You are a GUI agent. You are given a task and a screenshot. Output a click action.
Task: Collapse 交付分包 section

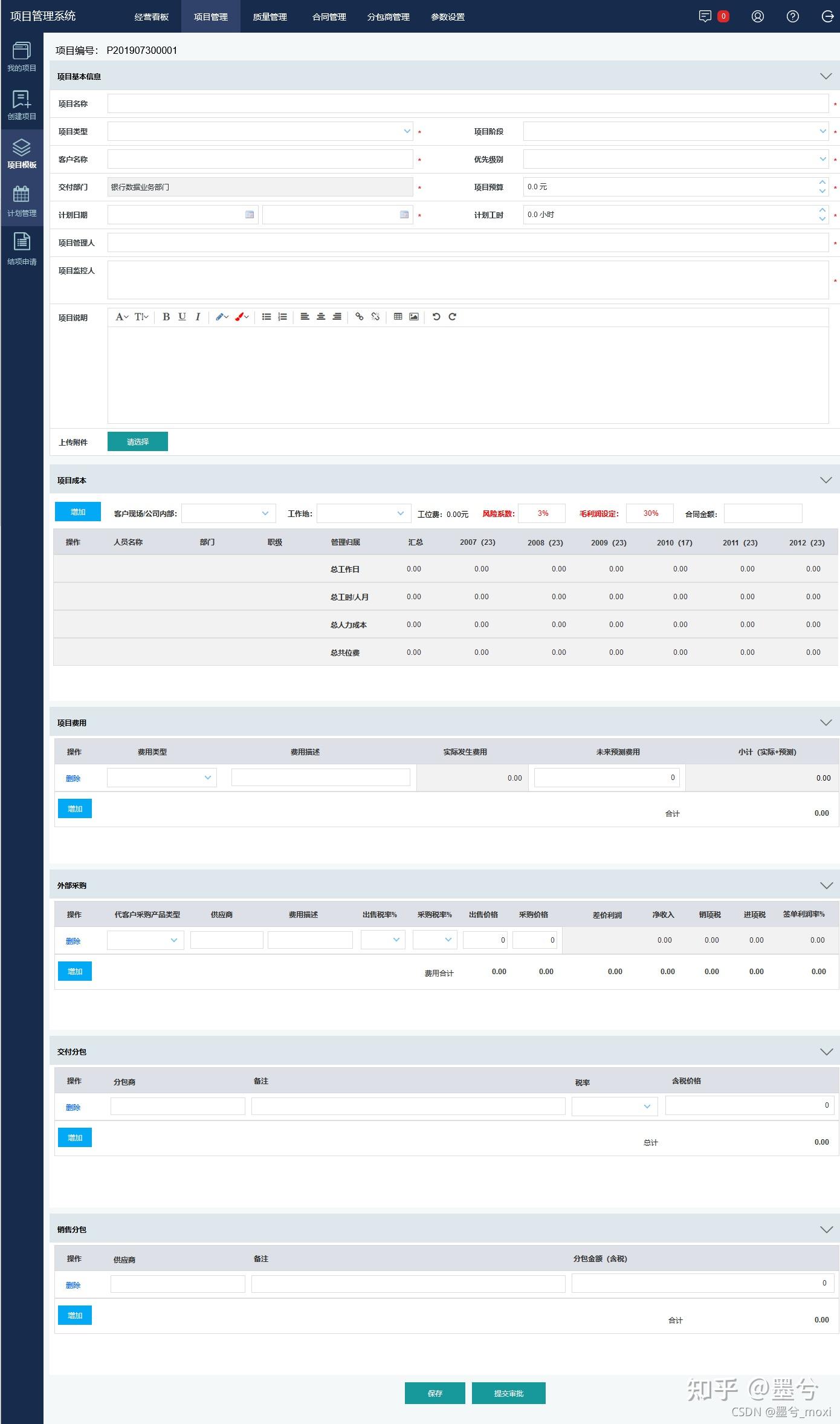(825, 1052)
